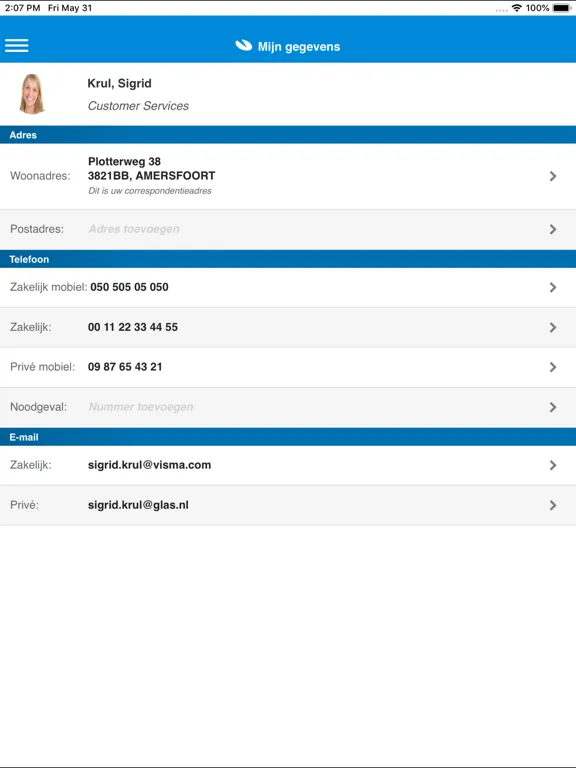Open the Privé mobiel row chevron
The image size is (576, 768).
click(553, 367)
